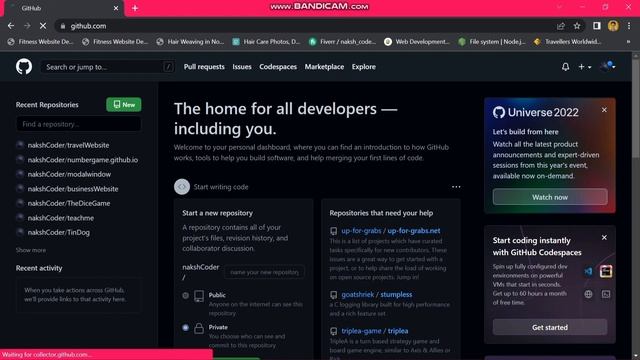Open Explore in the header
The width and height of the screenshot is (640, 360).
pyautogui.click(x=363, y=67)
